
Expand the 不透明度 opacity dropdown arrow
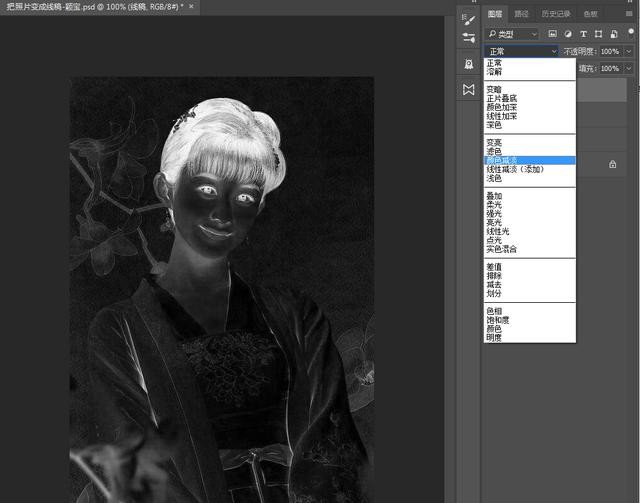[x=628, y=51]
